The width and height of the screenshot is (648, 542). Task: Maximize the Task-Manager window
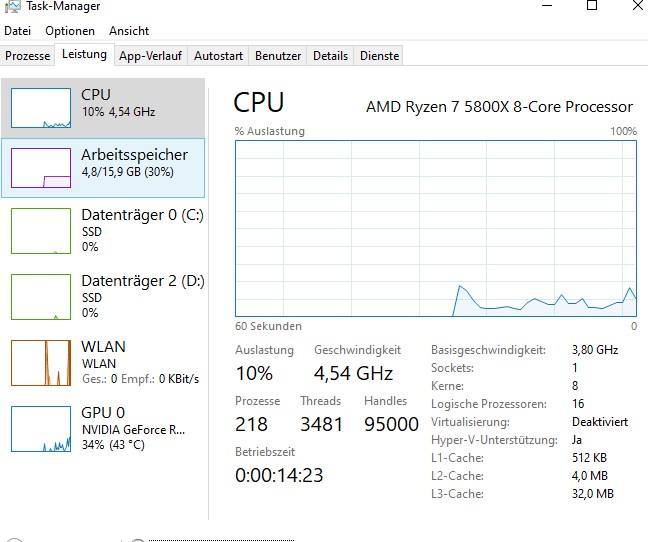592,6
